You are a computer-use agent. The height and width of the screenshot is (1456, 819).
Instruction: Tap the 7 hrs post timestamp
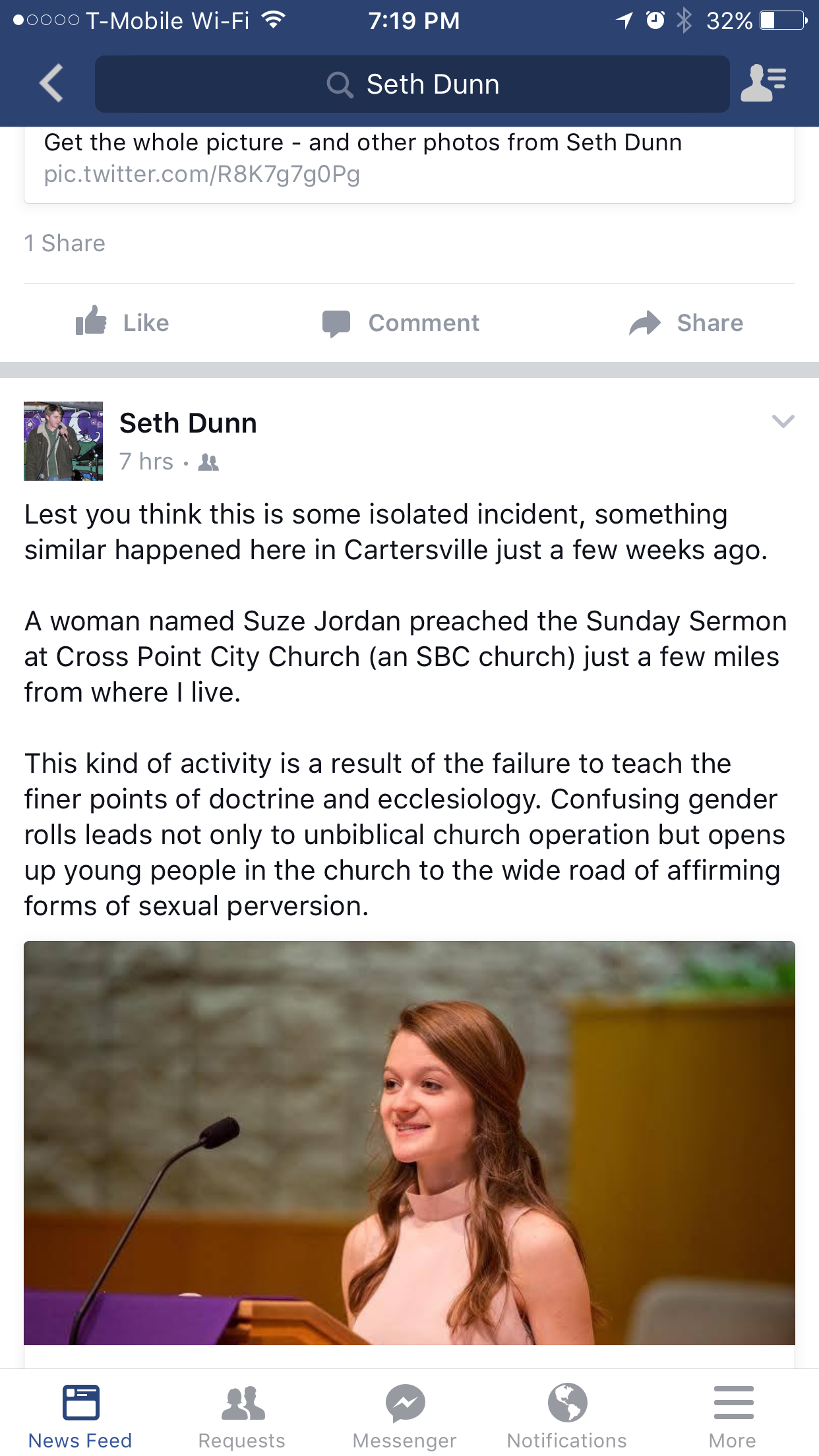tap(146, 462)
